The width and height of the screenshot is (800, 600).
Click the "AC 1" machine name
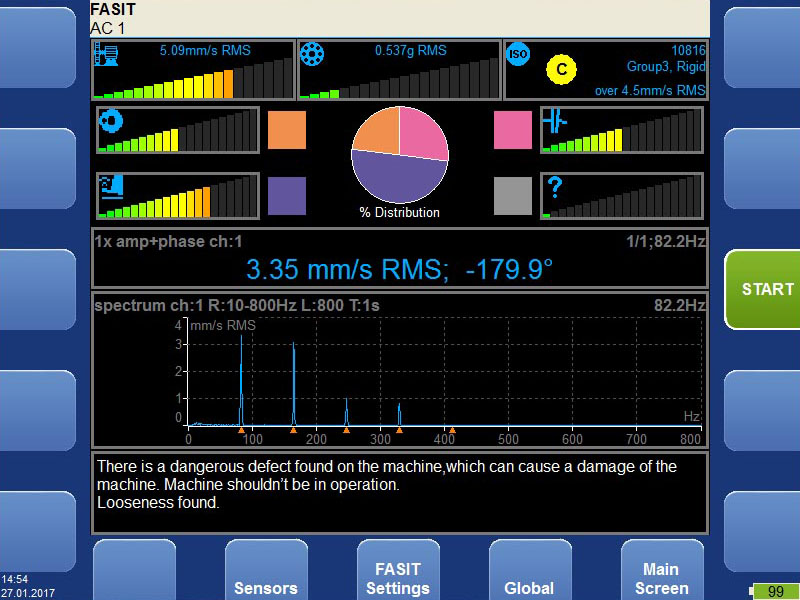(107, 29)
